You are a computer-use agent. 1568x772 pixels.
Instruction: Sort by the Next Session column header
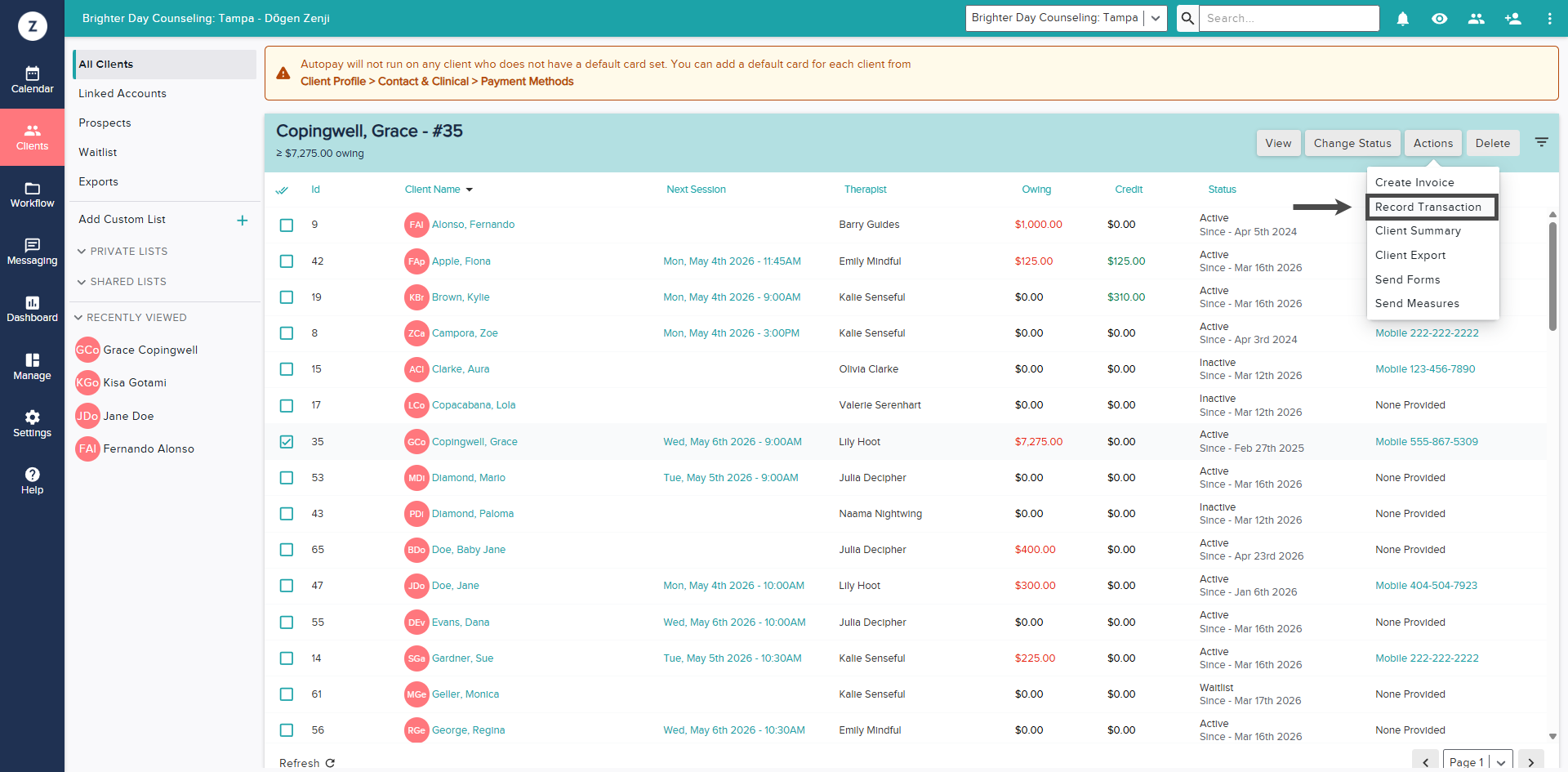(x=696, y=190)
